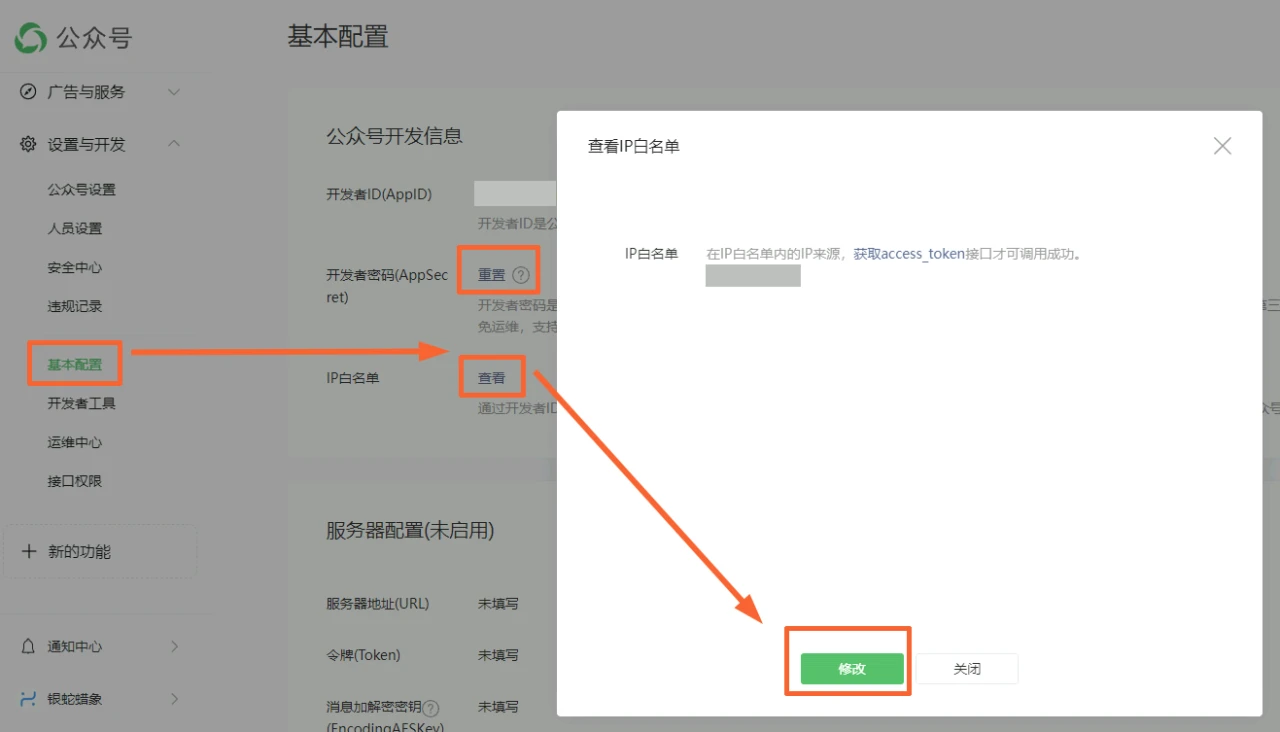The image size is (1280, 732).
Task: Expand the 广告与服务 section chevron
Action: tap(173, 92)
